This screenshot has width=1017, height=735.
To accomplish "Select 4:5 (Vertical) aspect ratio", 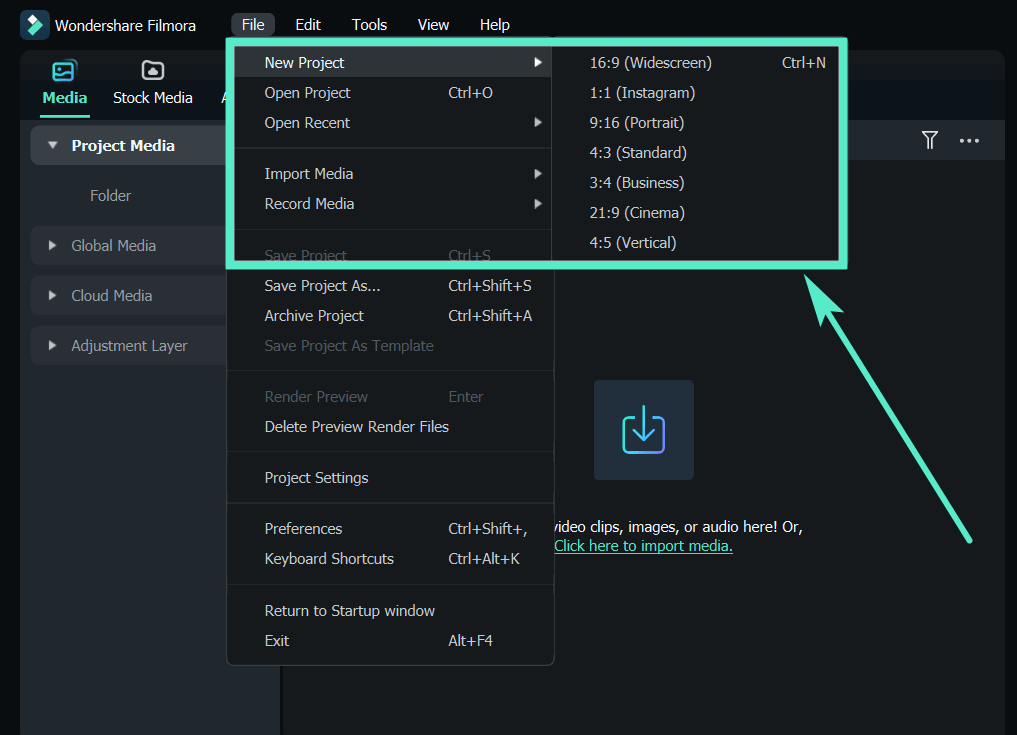I will click(695, 242).
